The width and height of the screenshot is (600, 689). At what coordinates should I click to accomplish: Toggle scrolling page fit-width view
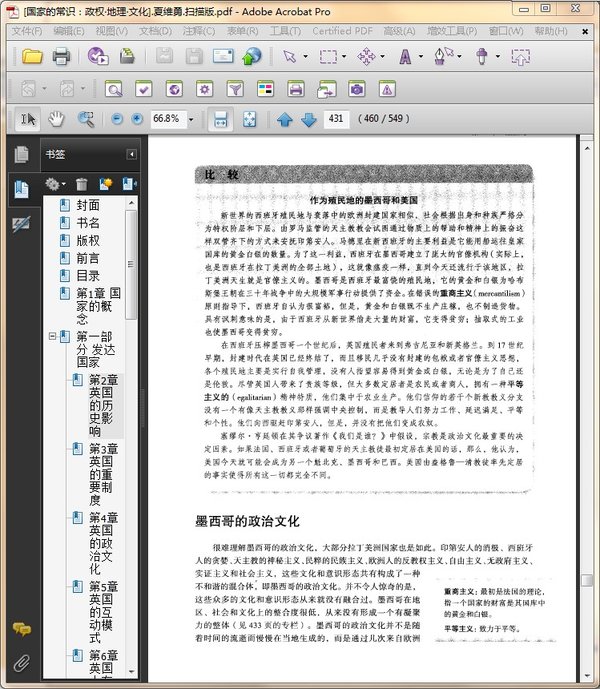coord(220,119)
